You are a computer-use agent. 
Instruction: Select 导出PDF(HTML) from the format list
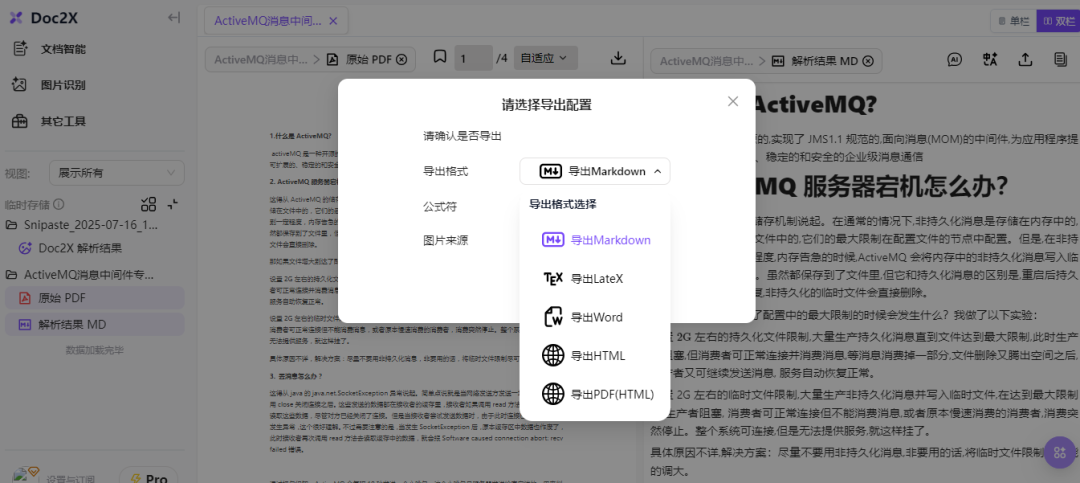pyautogui.click(x=596, y=394)
